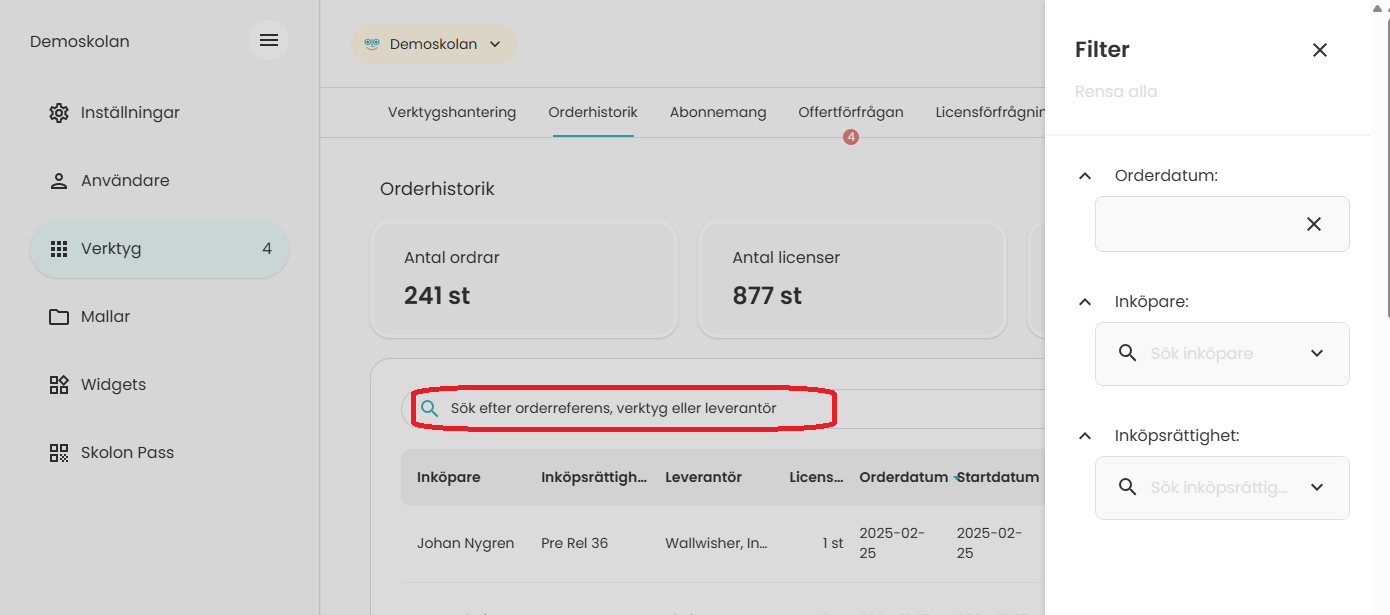Select the Verktyg grid icon

tap(59, 249)
